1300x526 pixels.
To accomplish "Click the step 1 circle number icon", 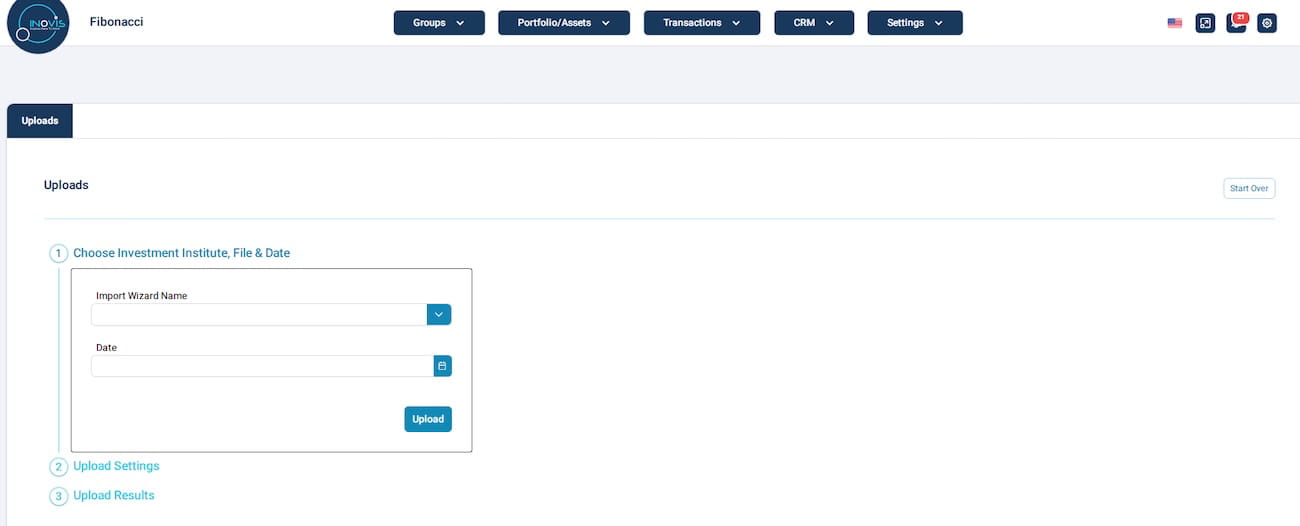I will [59, 254].
